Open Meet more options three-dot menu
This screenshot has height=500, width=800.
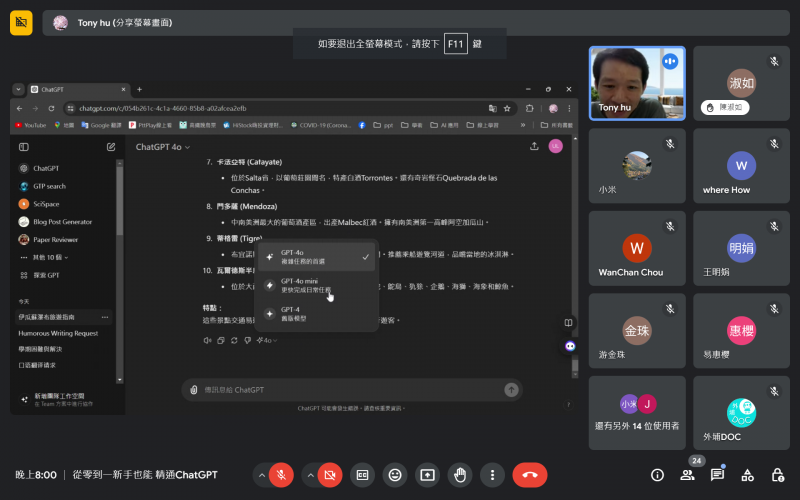[x=492, y=475]
